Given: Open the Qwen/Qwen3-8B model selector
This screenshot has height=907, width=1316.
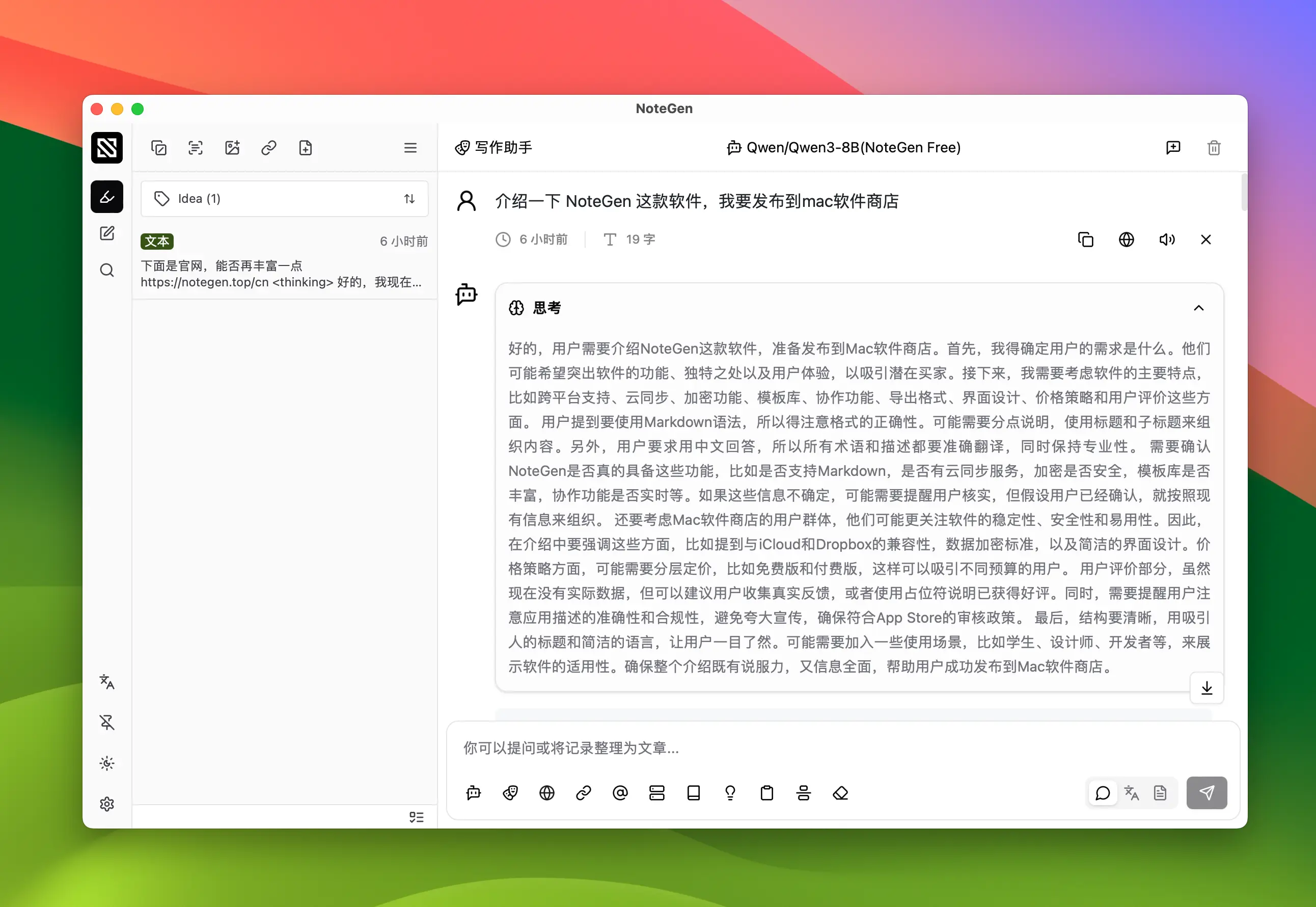Looking at the screenshot, I should (x=843, y=148).
